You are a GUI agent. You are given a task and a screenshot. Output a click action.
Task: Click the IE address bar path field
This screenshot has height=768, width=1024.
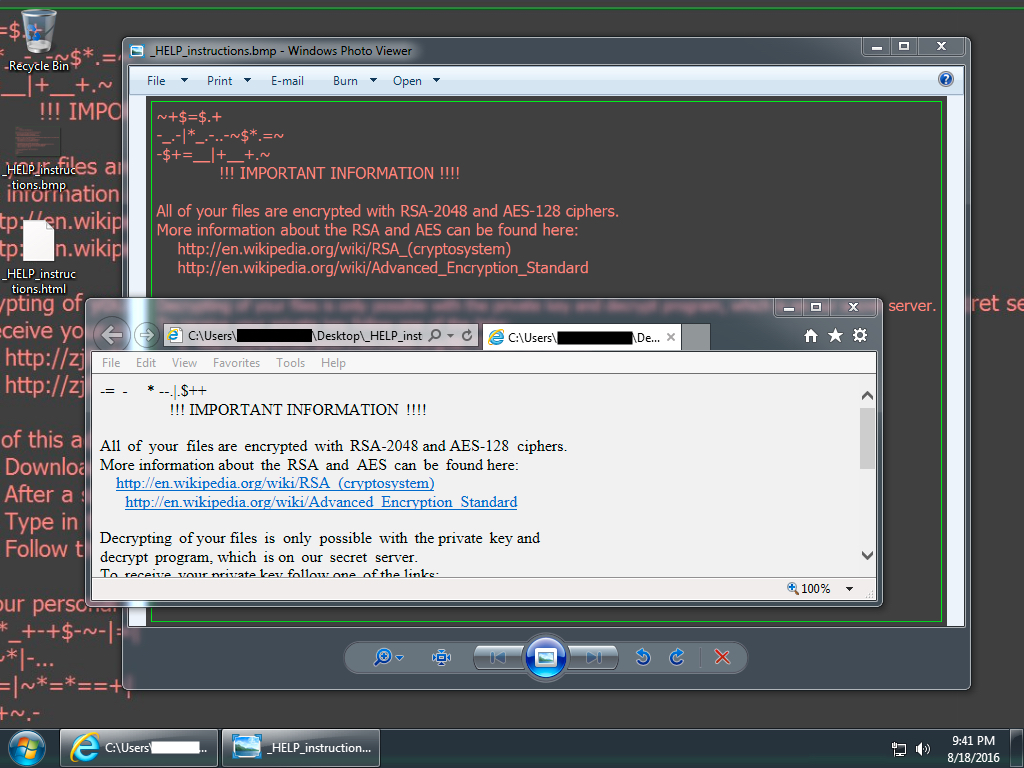(x=305, y=336)
